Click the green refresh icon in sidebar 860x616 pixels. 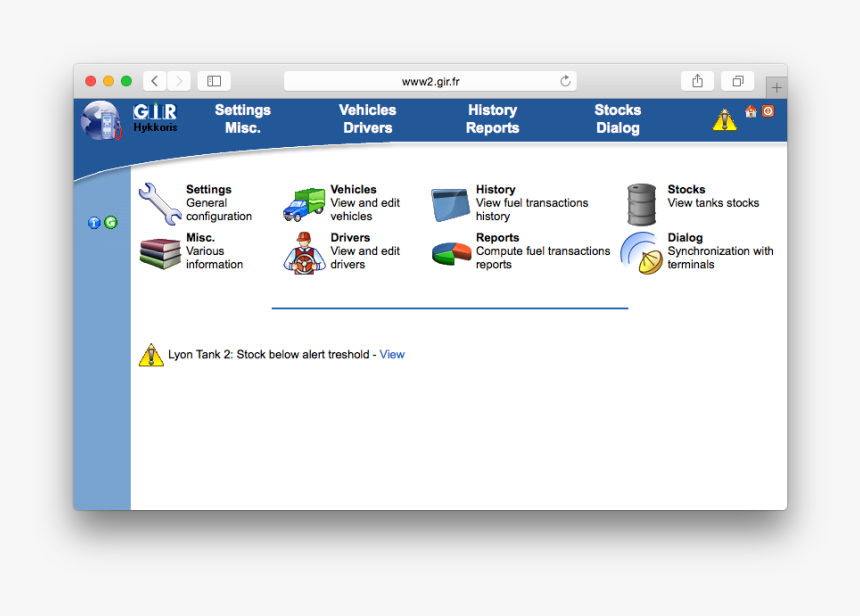(111, 222)
